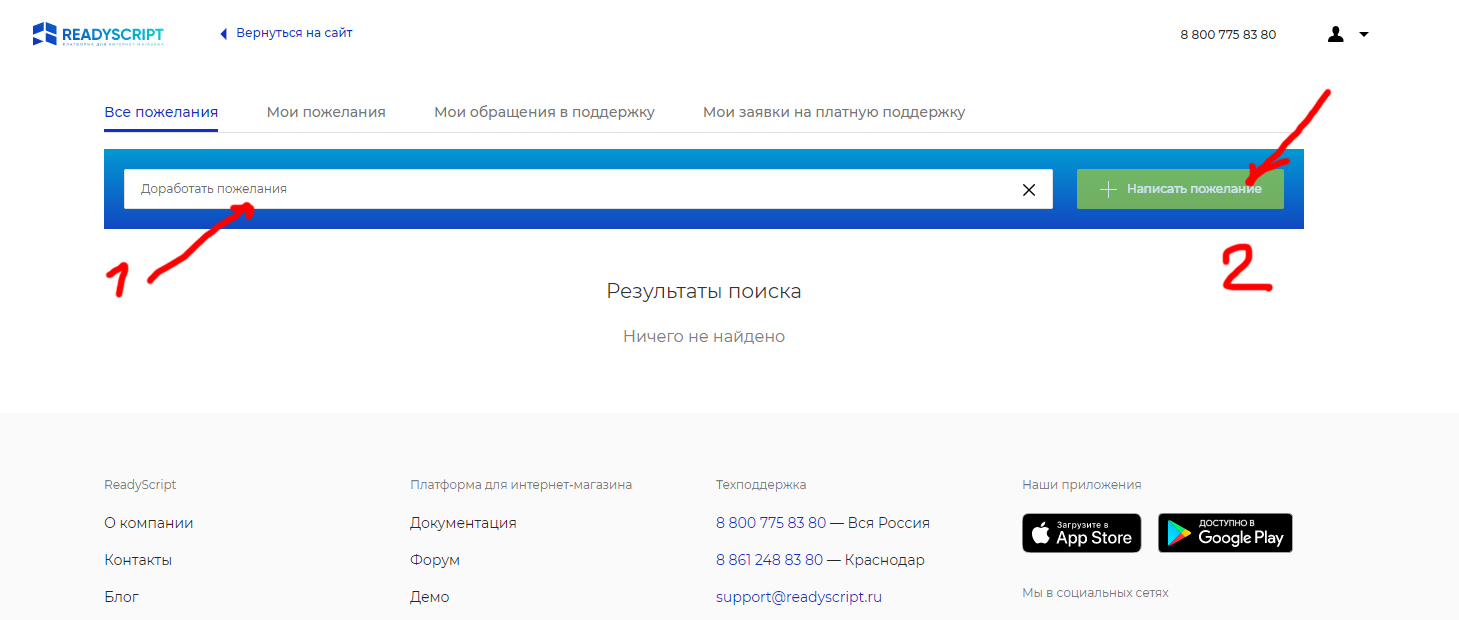Call the 8 861 248 83 80 Краснодар number
This screenshot has height=620, width=1459.
(x=769, y=560)
